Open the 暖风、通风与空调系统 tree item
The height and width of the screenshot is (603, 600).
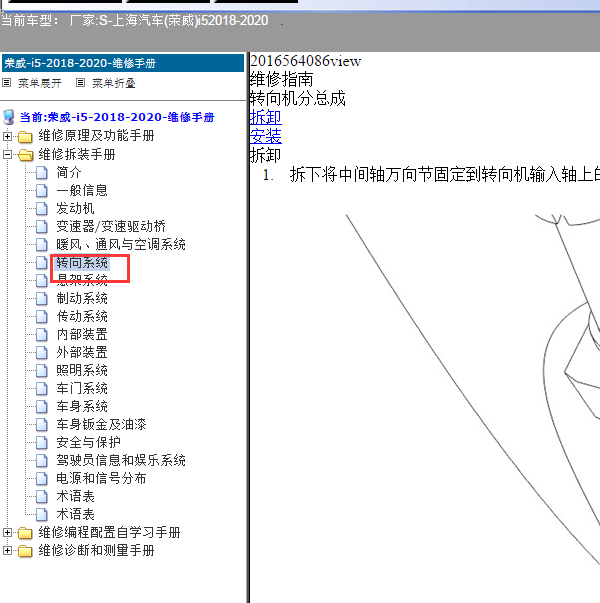click(x=121, y=245)
